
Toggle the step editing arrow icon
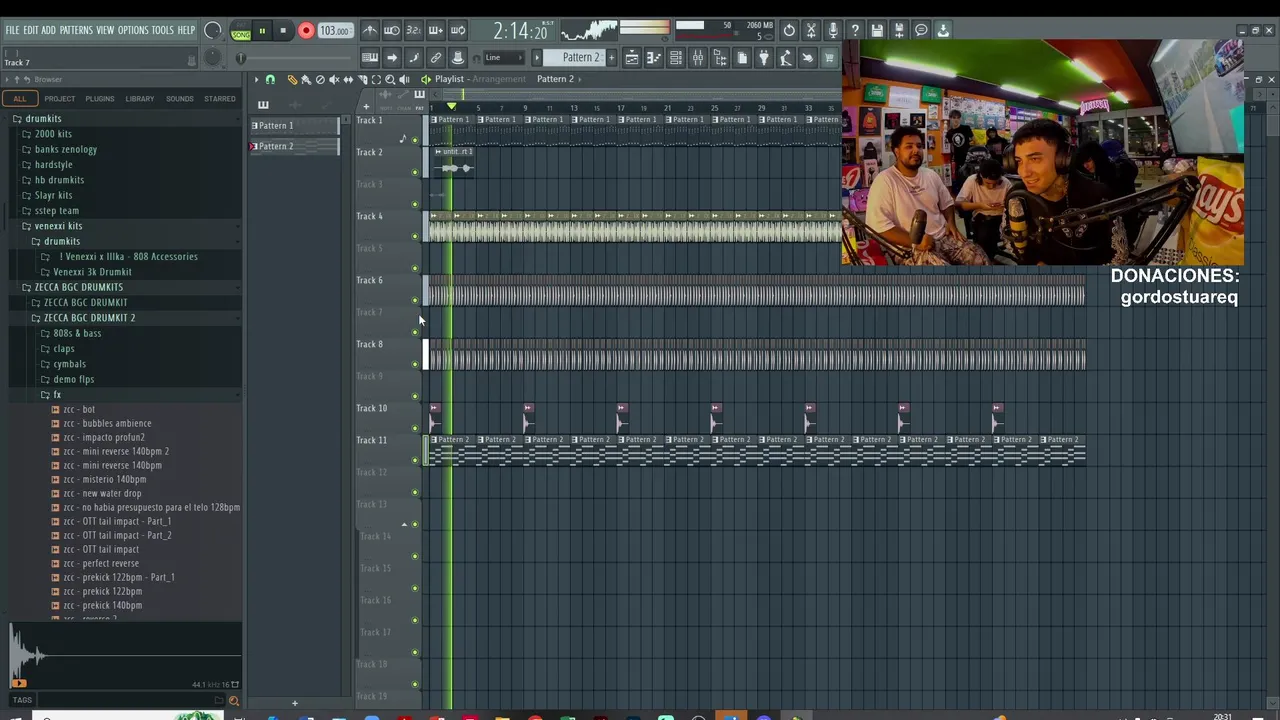pyautogui.click(x=392, y=58)
